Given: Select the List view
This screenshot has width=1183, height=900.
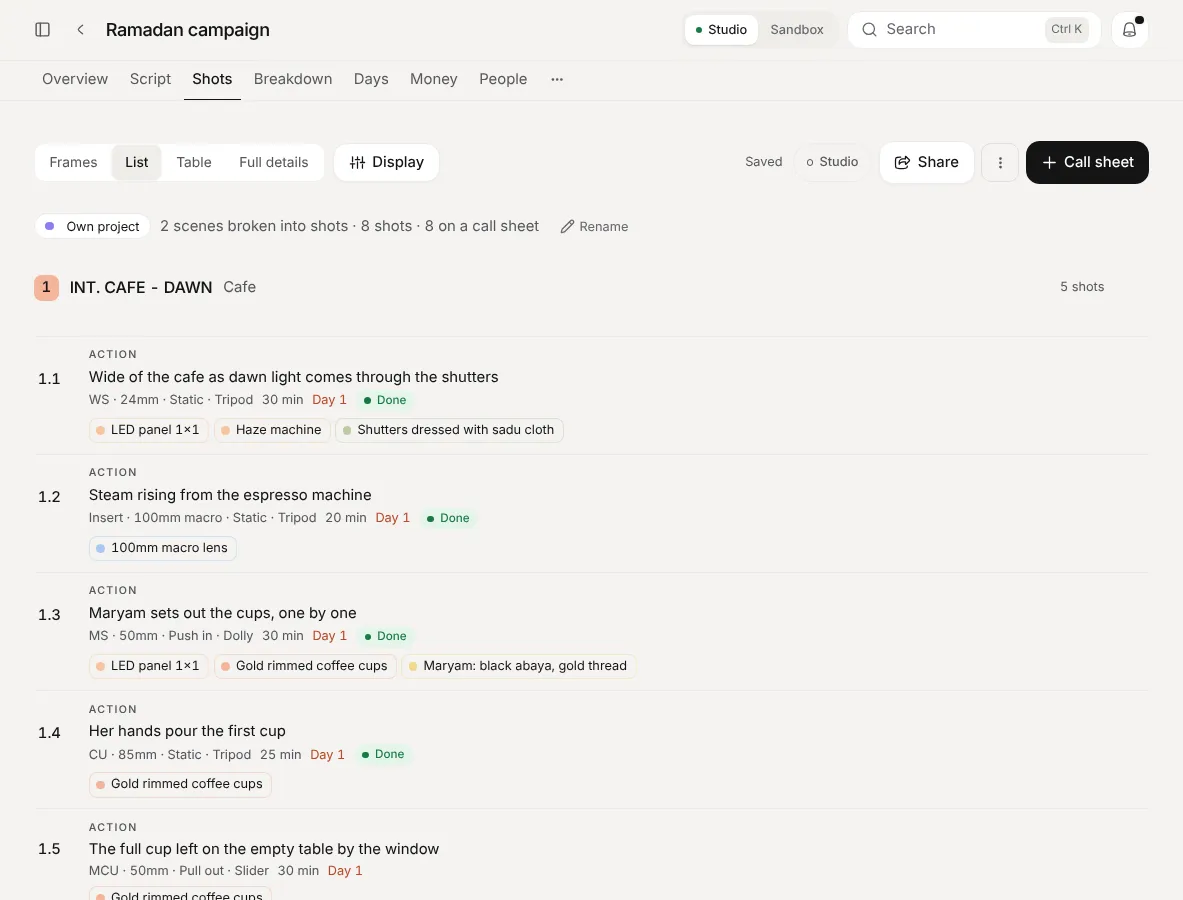Looking at the screenshot, I should coord(137,162).
